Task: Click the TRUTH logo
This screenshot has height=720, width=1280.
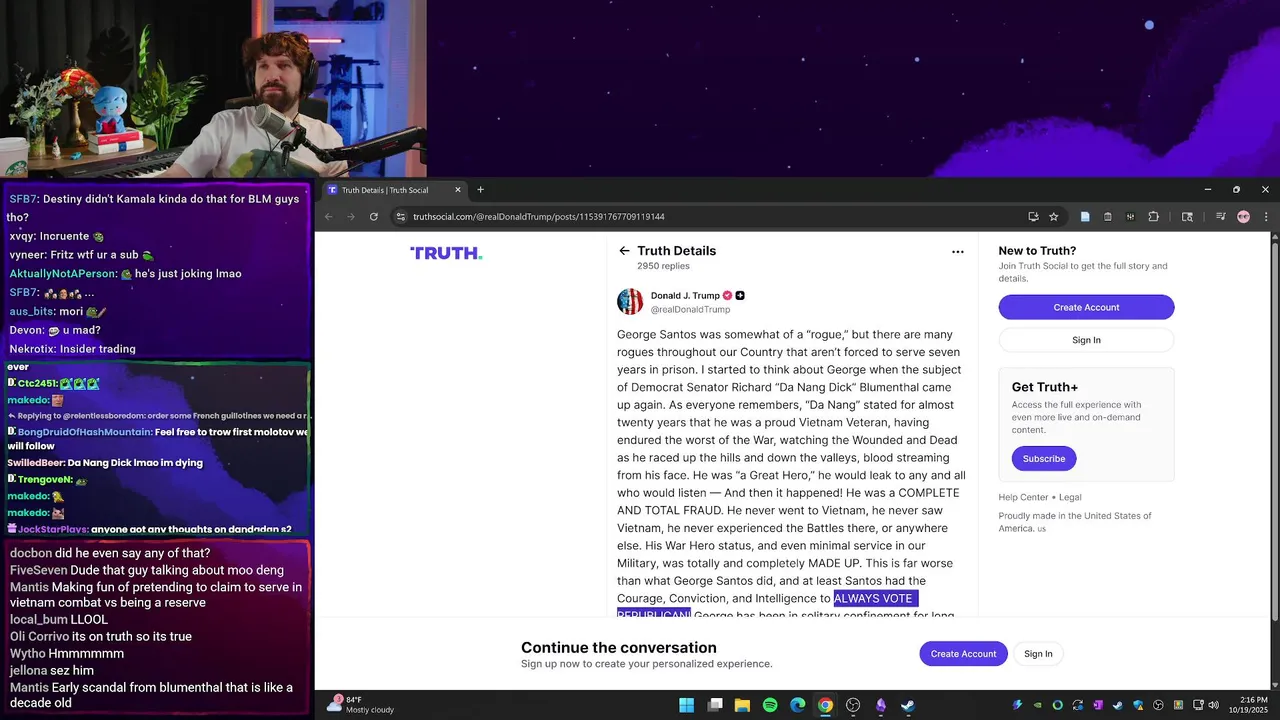Action: click(446, 253)
